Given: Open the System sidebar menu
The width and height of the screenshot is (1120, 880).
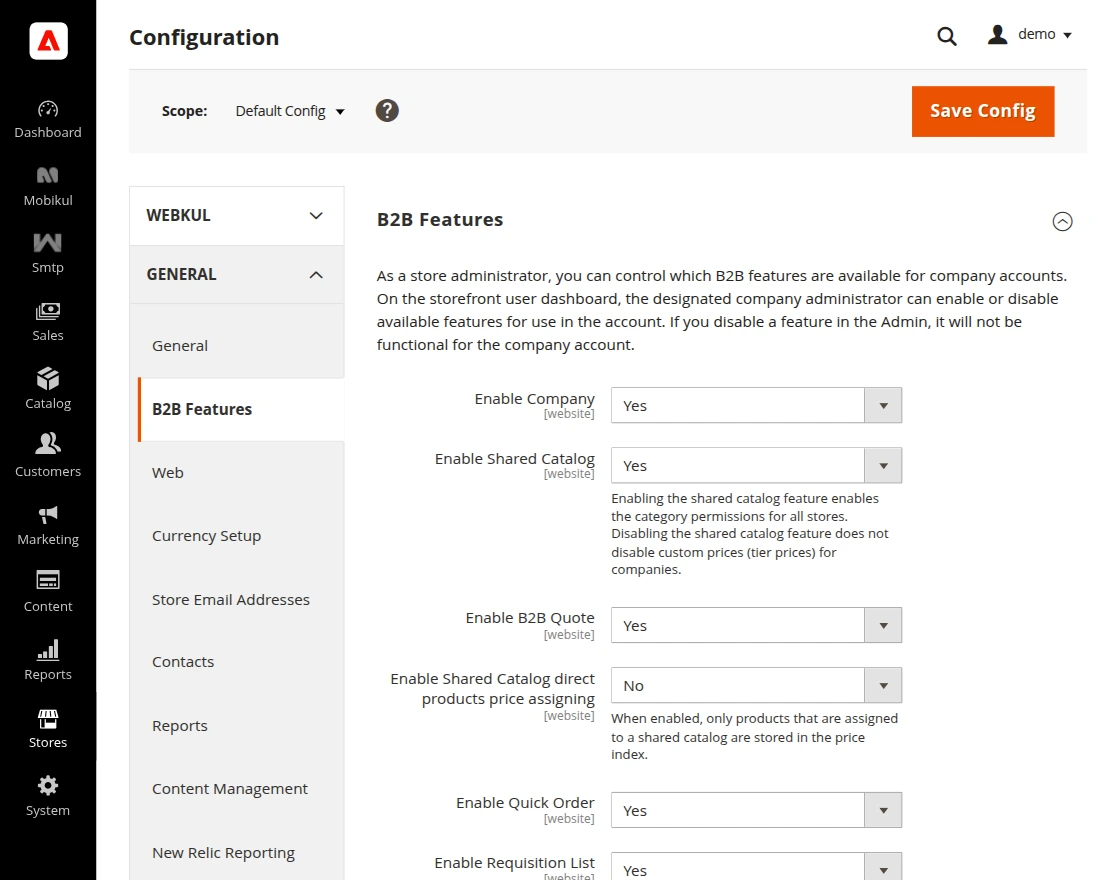Looking at the screenshot, I should [x=48, y=796].
